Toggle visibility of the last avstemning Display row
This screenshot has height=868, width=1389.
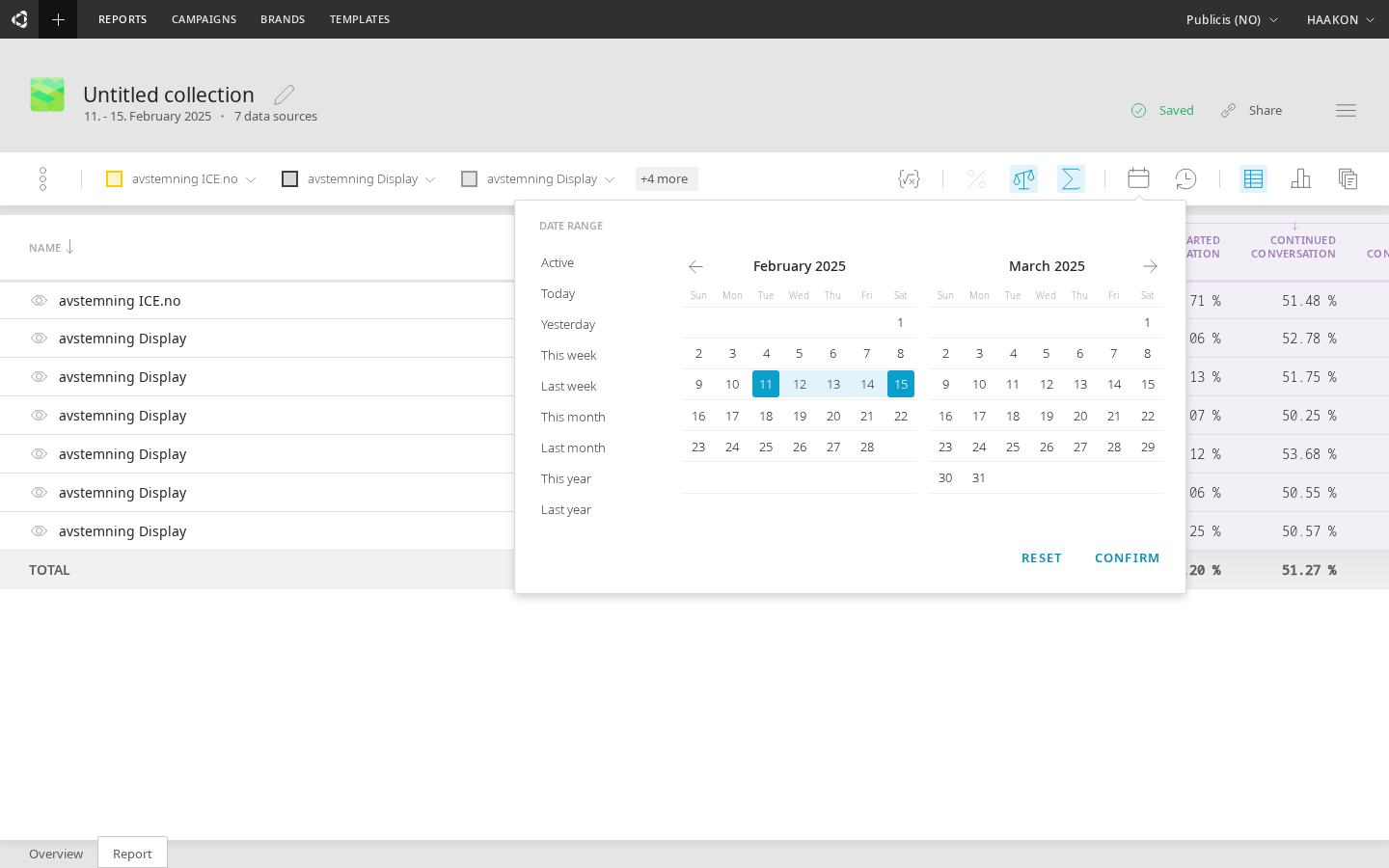coord(39,530)
